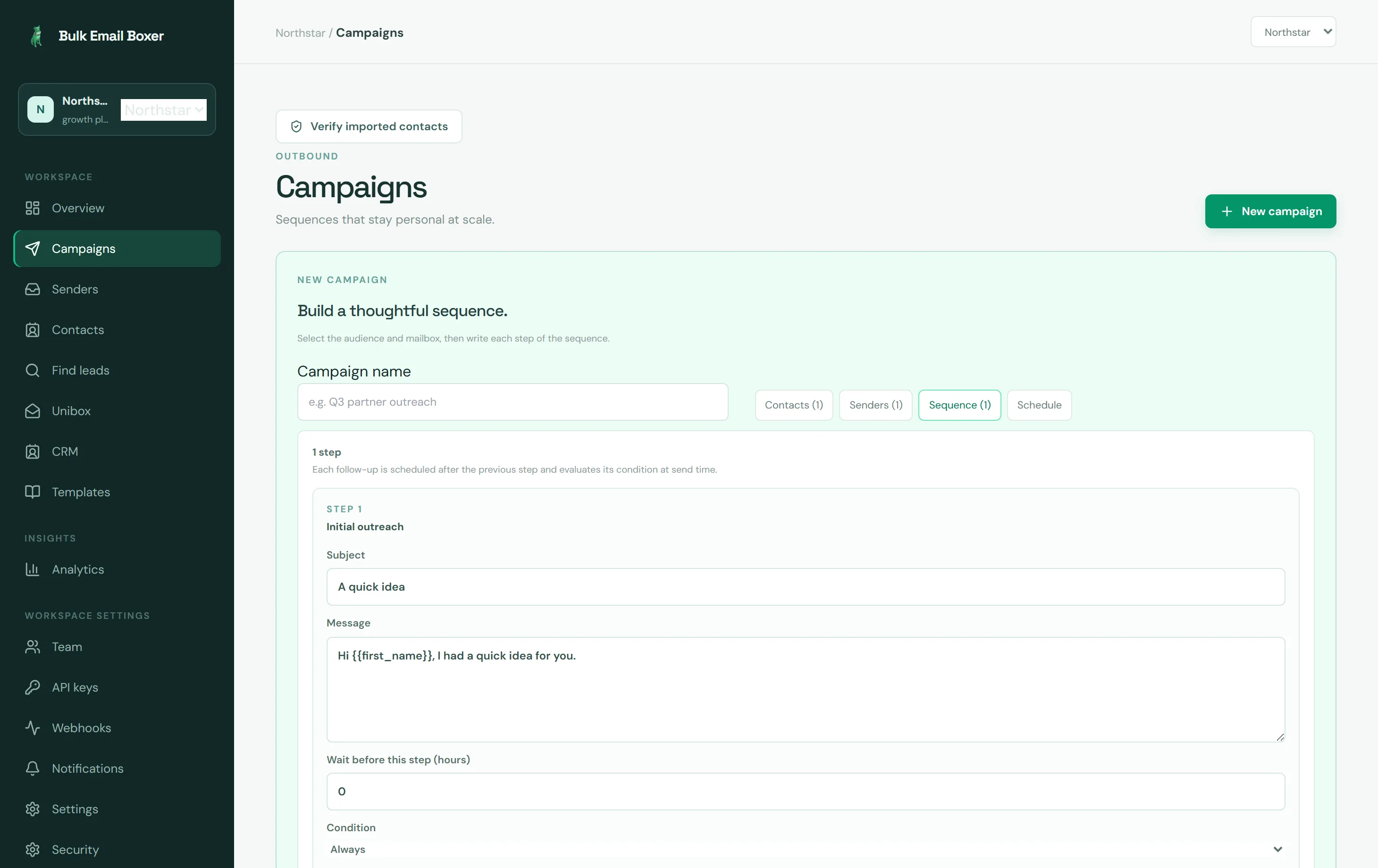This screenshot has height=868, width=1378.
Task: Open the top-right Northstar selector
Action: click(1293, 32)
